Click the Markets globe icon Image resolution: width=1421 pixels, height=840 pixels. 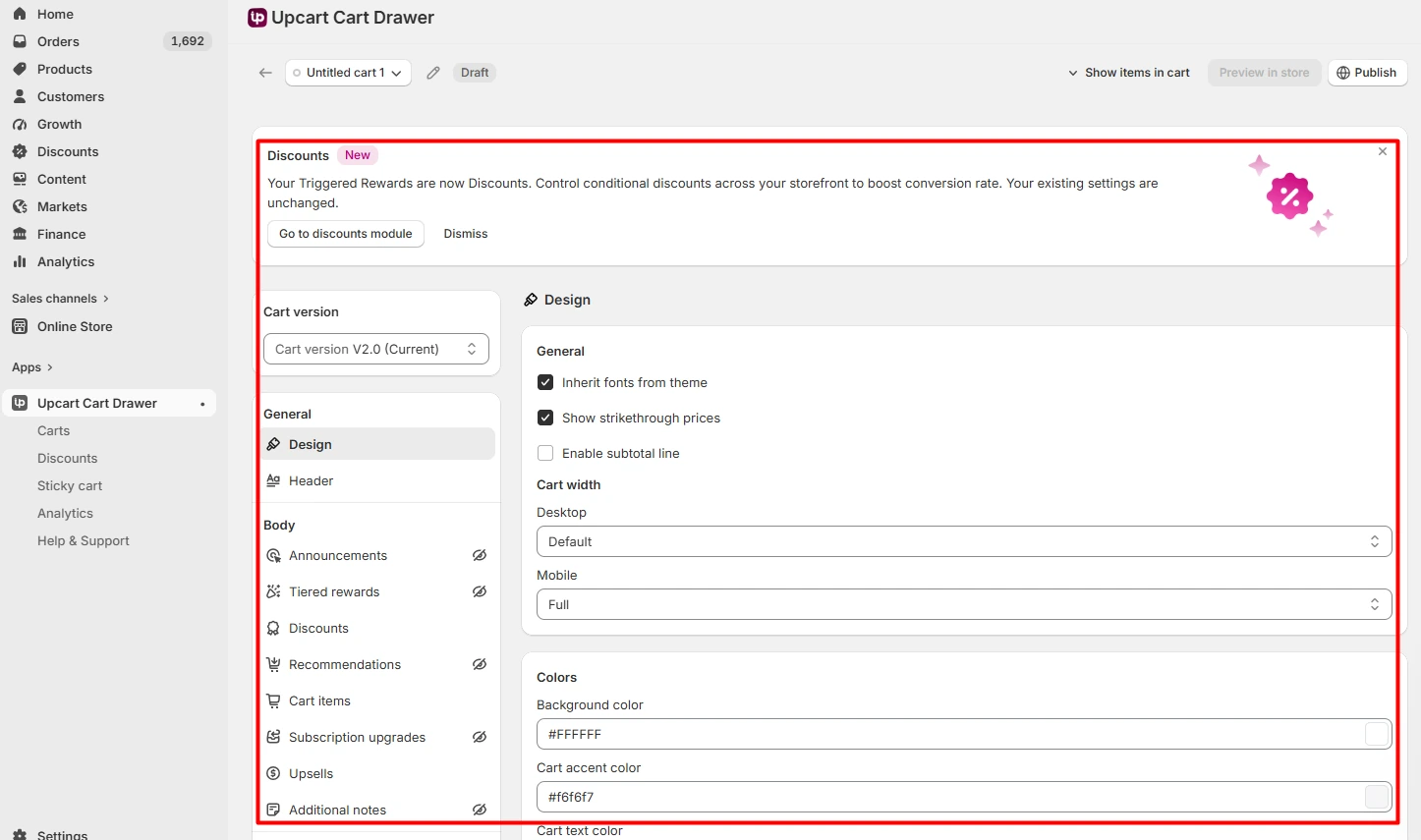coord(20,206)
